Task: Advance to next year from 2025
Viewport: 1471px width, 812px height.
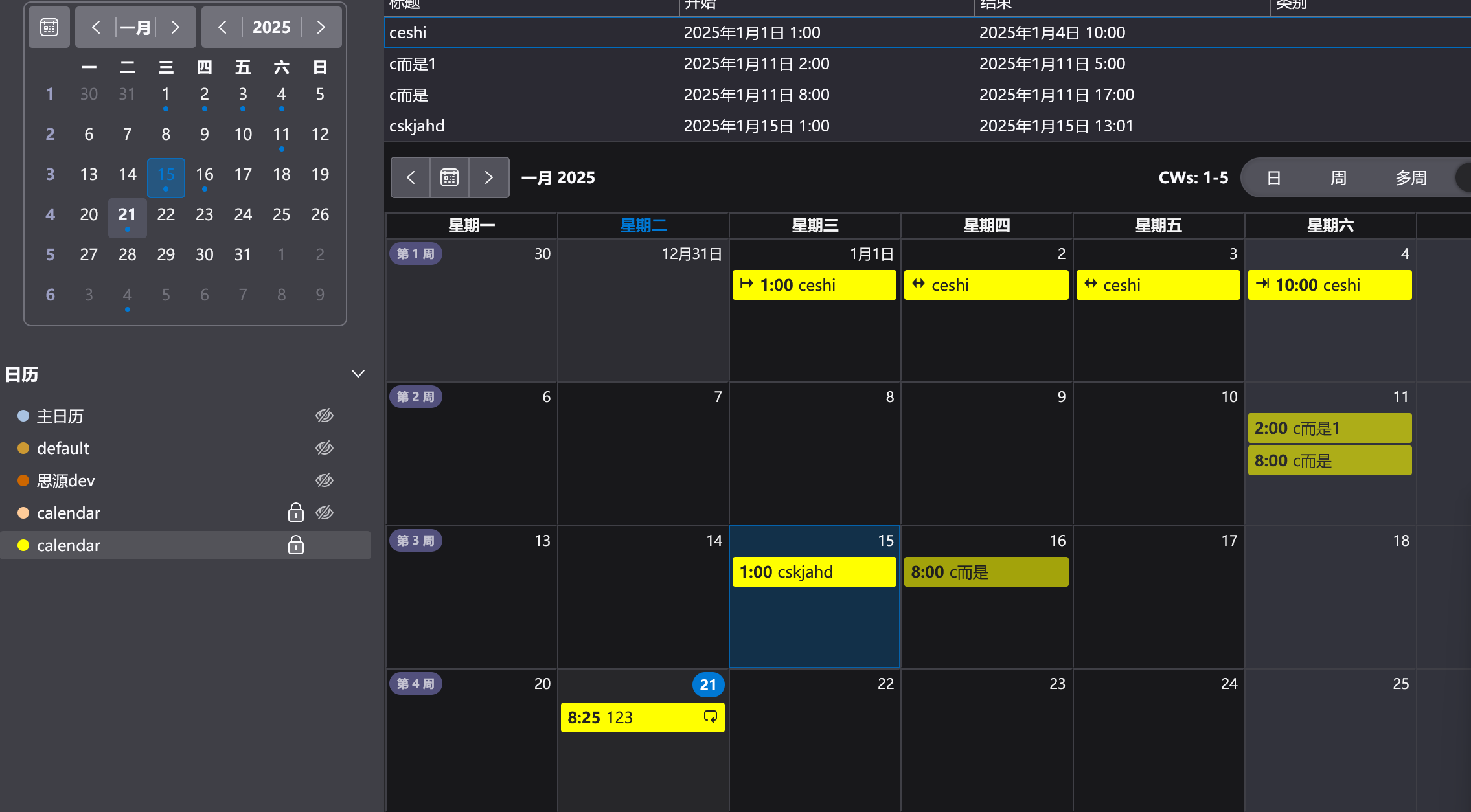Action: click(x=321, y=27)
